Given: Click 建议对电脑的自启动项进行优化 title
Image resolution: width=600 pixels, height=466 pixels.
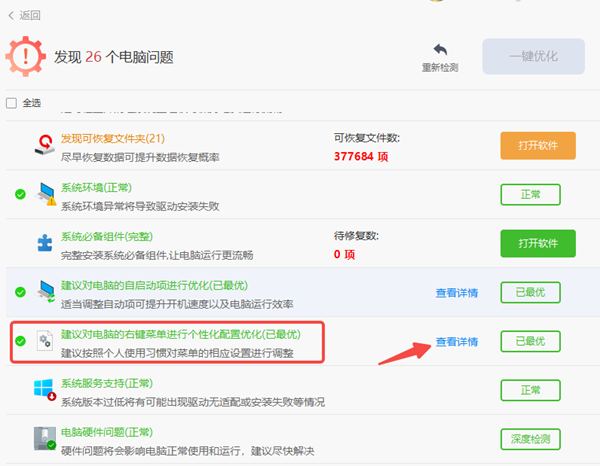Looking at the screenshot, I should coord(154,285).
